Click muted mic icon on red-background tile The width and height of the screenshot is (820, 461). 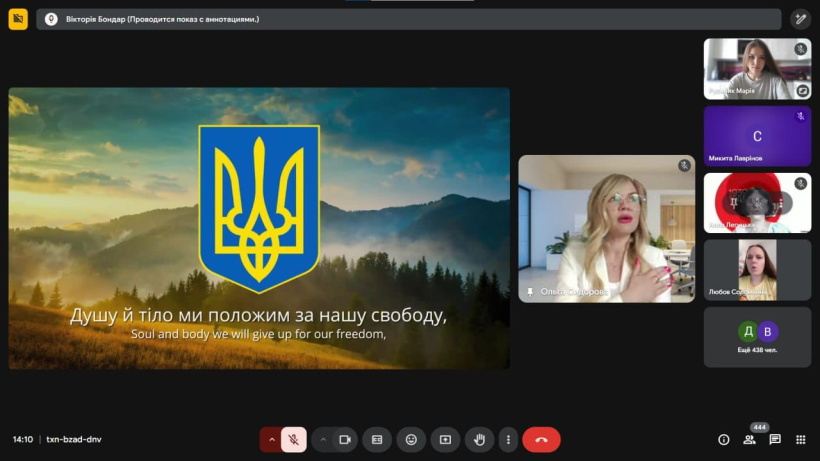pyautogui.click(x=800, y=183)
